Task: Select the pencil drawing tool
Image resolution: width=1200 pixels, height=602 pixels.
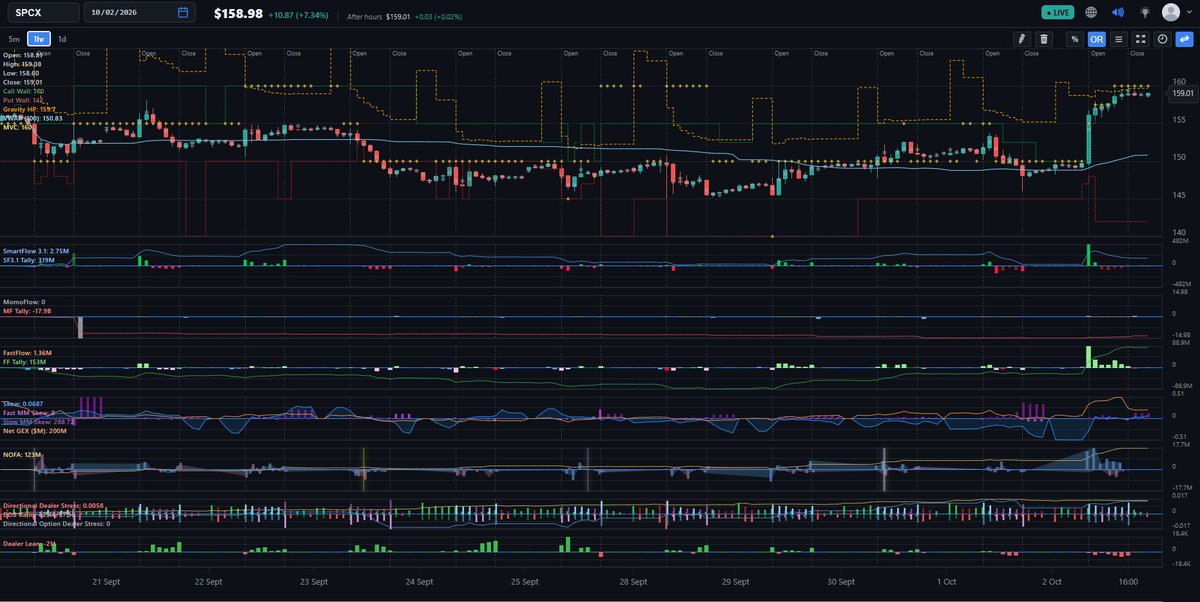Action: (x=1022, y=39)
